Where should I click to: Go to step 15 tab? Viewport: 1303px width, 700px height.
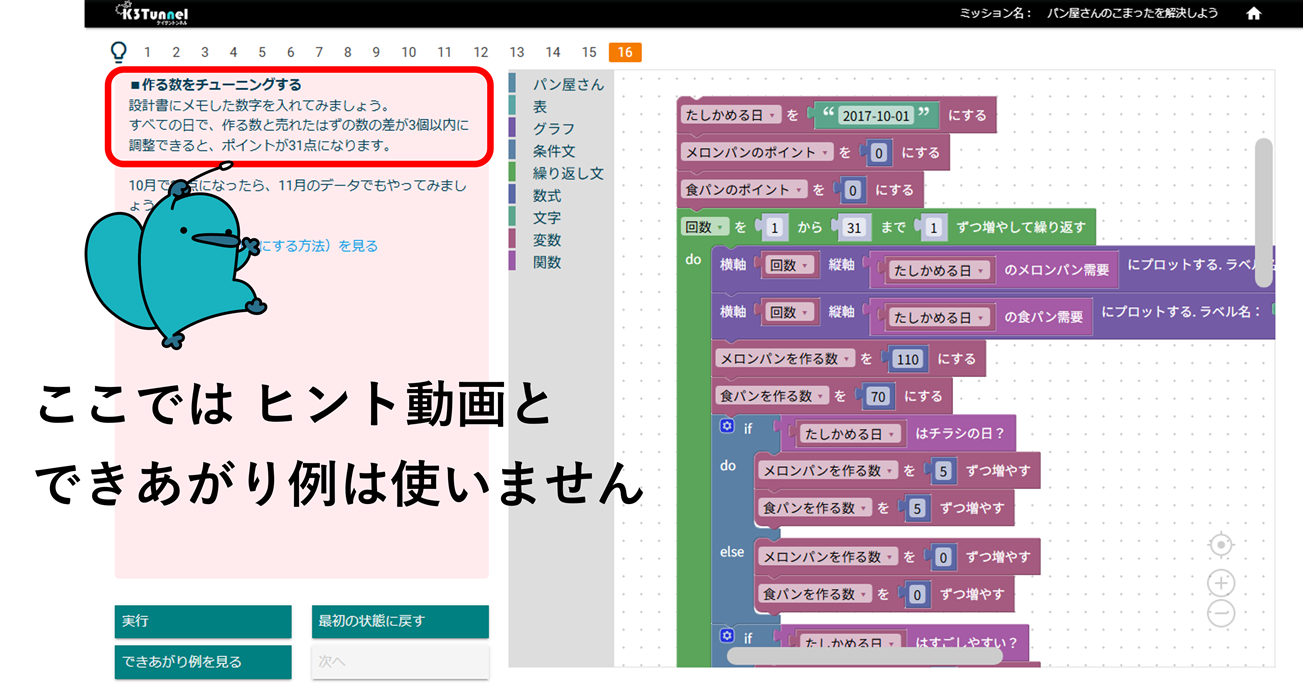pyautogui.click(x=589, y=52)
